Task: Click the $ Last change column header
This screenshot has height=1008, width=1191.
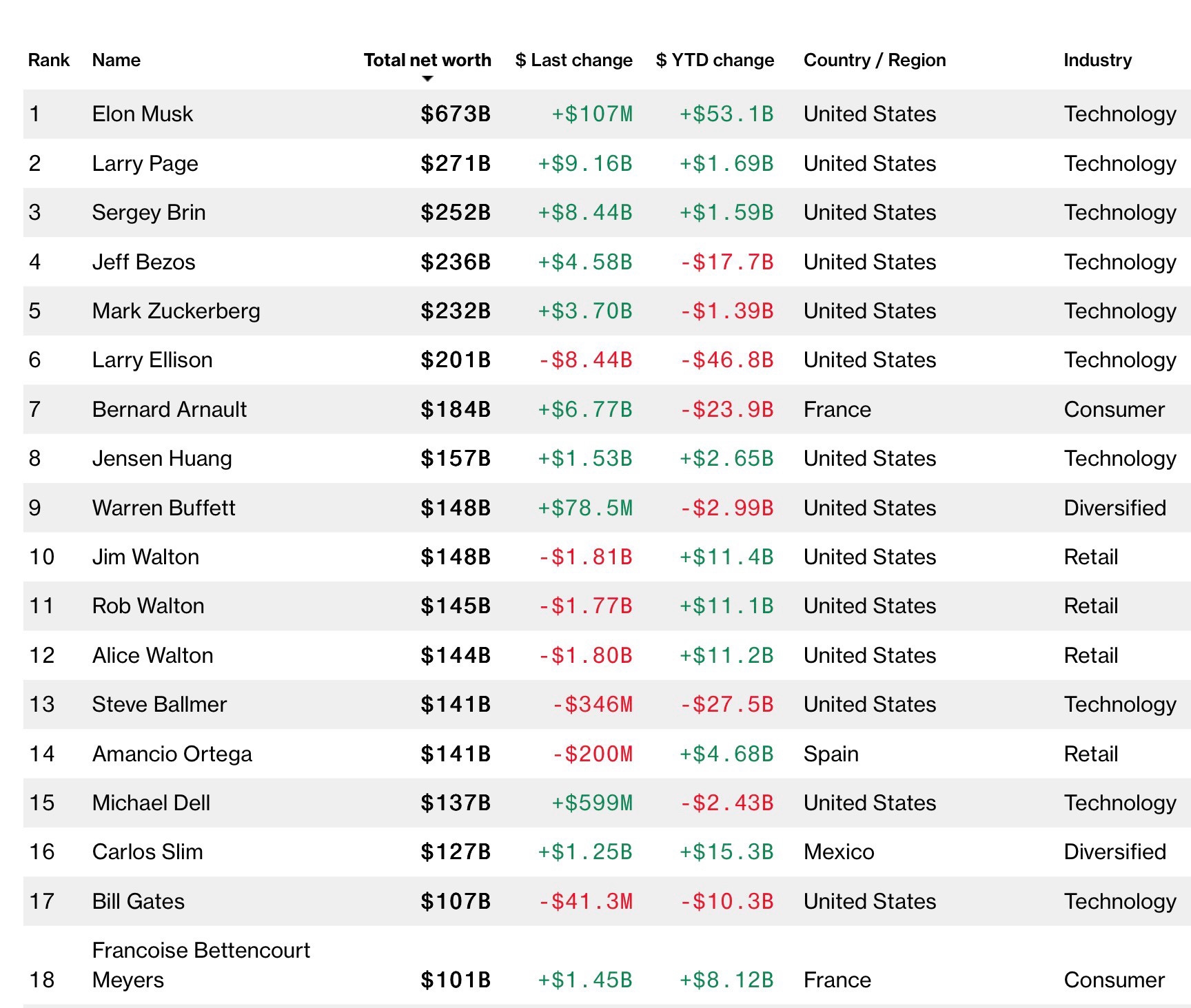Action: point(573,60)
